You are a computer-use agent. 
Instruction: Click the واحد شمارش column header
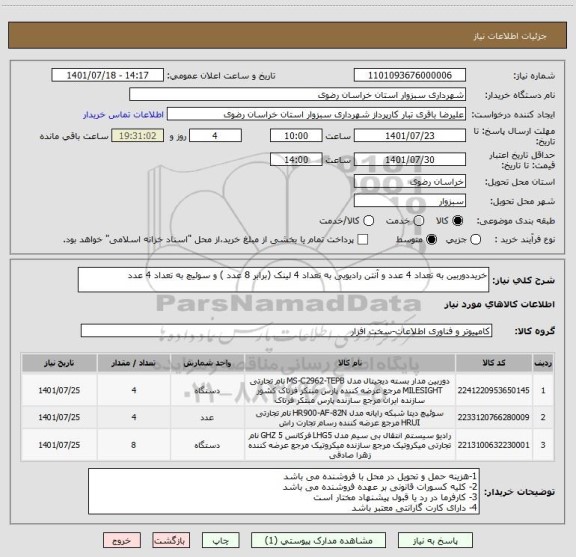click(207, 363)
